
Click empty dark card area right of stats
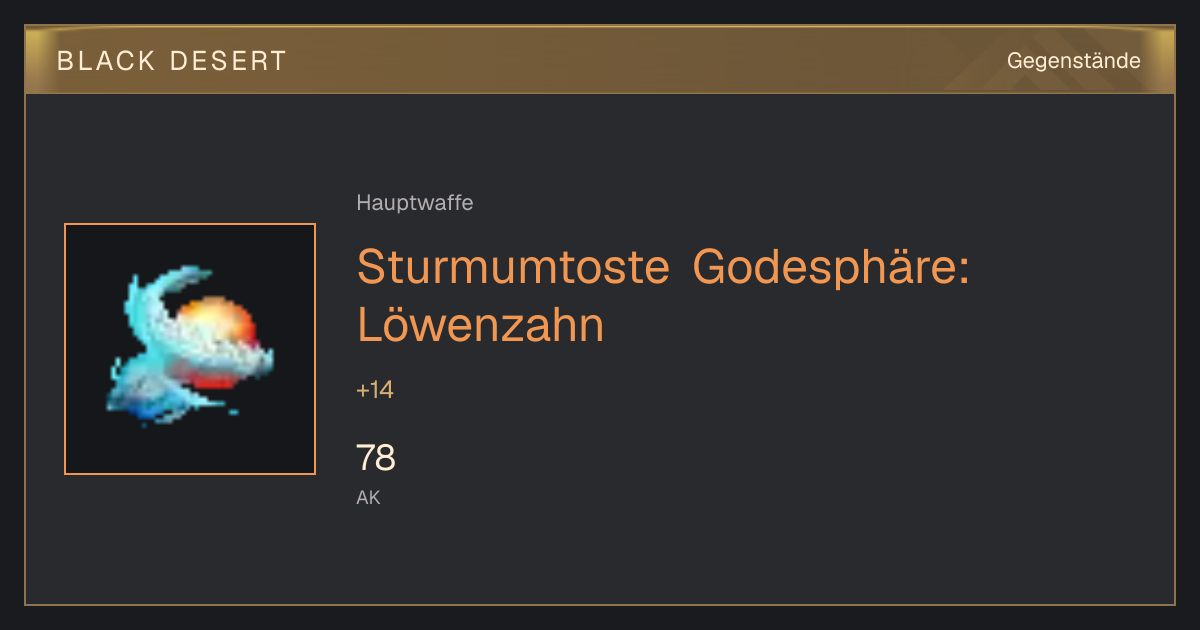pos(800,470)
